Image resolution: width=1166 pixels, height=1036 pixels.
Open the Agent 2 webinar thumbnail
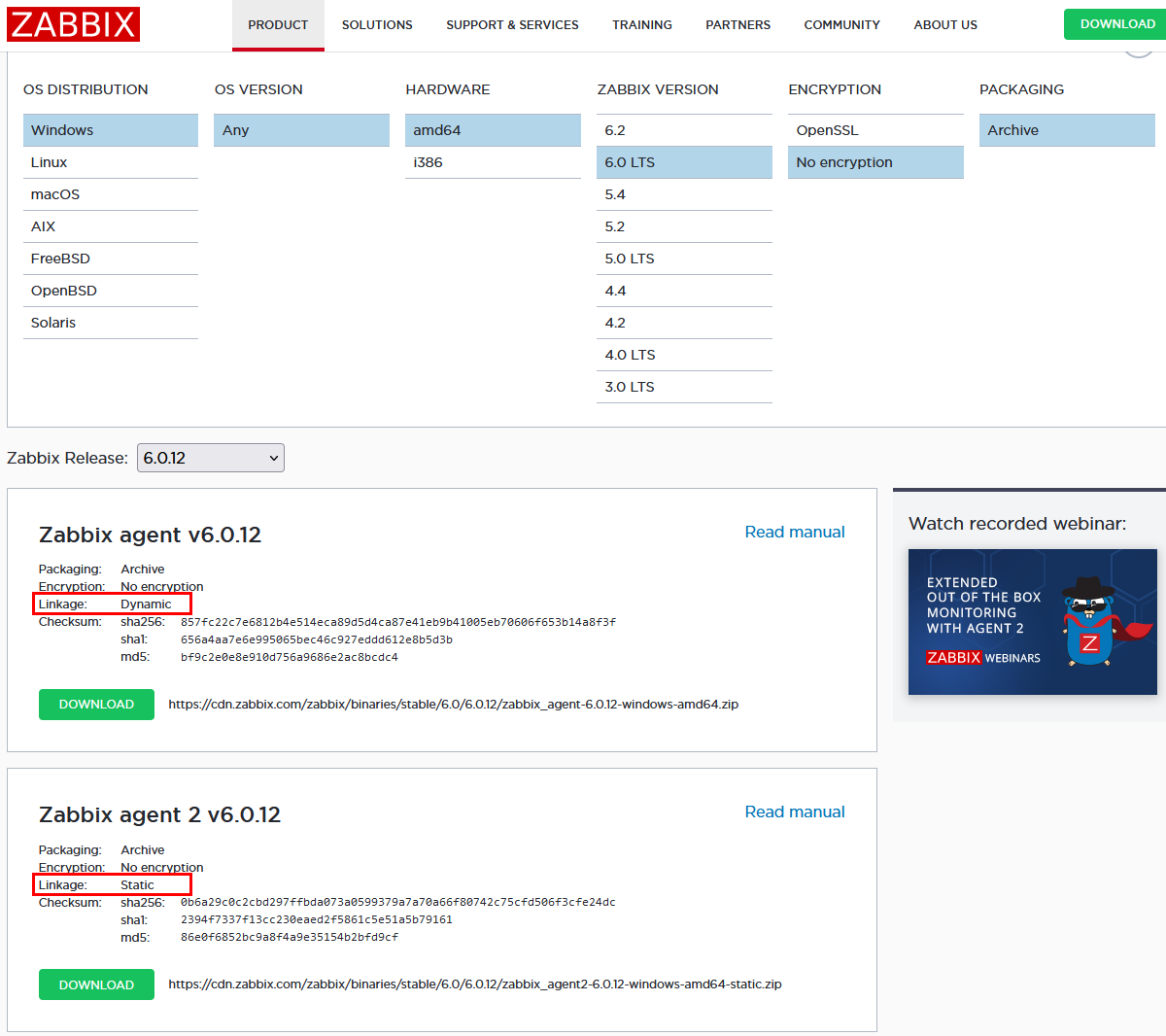(1032, 622)
